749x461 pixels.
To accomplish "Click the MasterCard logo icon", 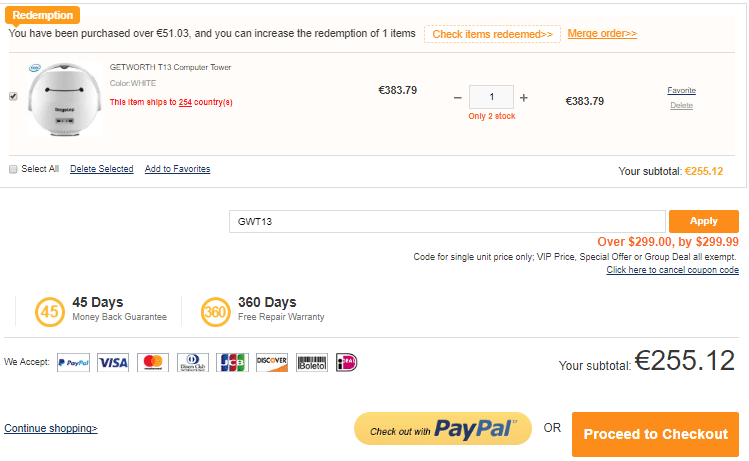I will [152, 362].
